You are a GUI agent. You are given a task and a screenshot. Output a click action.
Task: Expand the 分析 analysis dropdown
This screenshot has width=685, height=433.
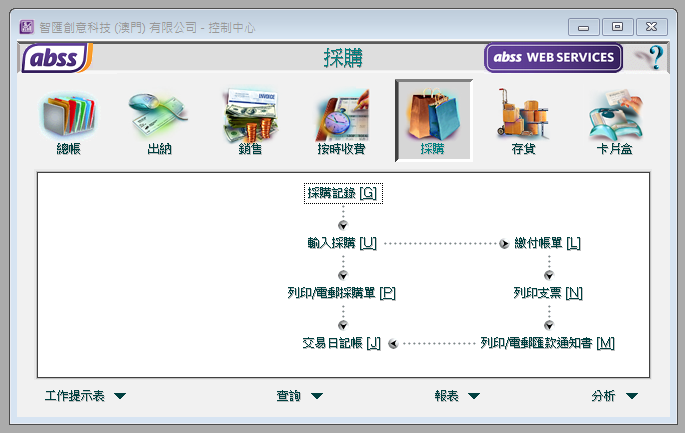(x=614, y=396)
